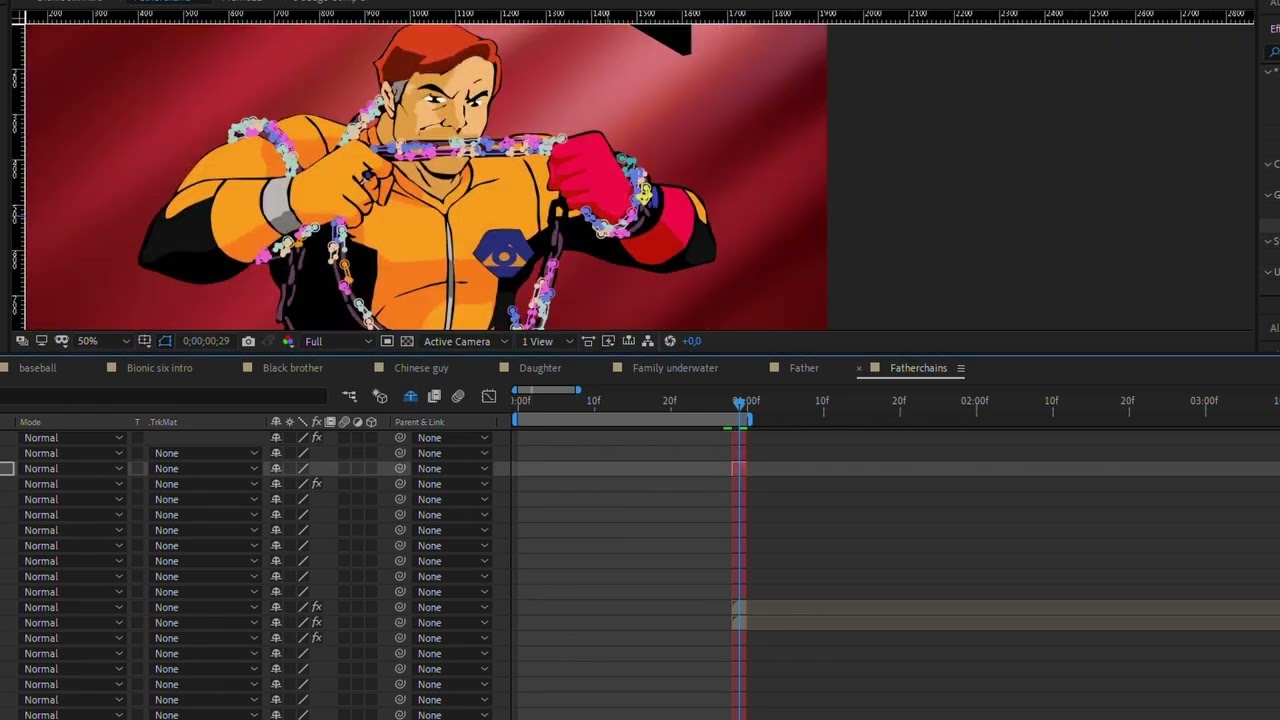
Task: Switch to the Father tab
Action: pos(804,368)
